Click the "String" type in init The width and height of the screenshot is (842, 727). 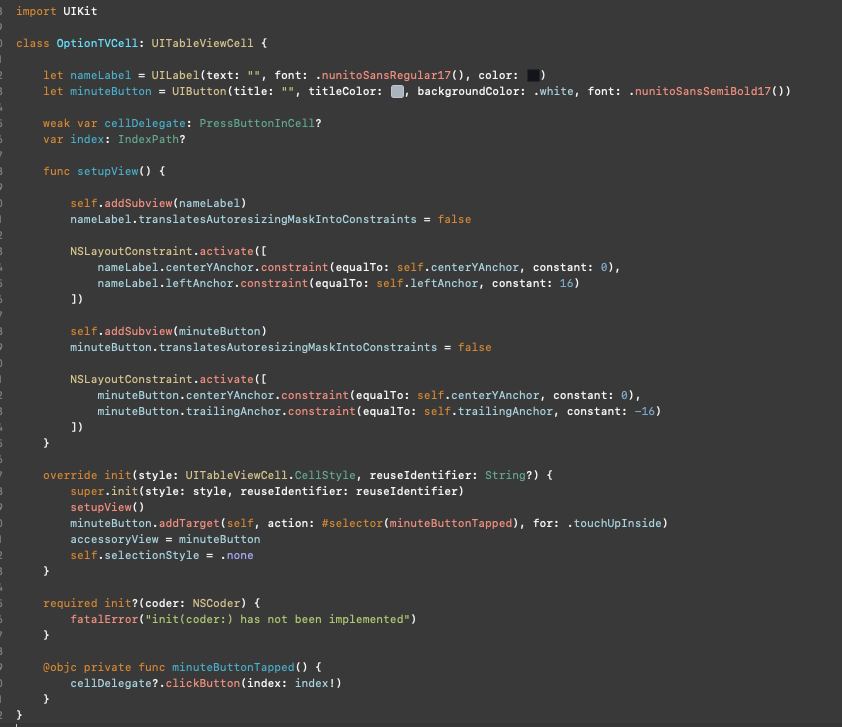505,476
